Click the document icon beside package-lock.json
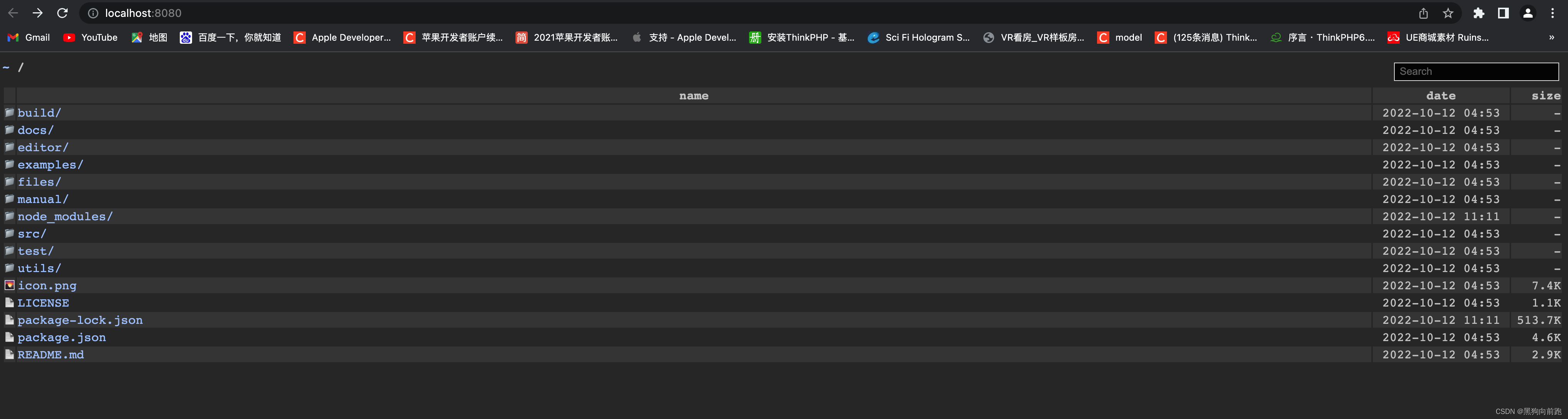Screen dimensions: 1568x419 tap(10, 319)
